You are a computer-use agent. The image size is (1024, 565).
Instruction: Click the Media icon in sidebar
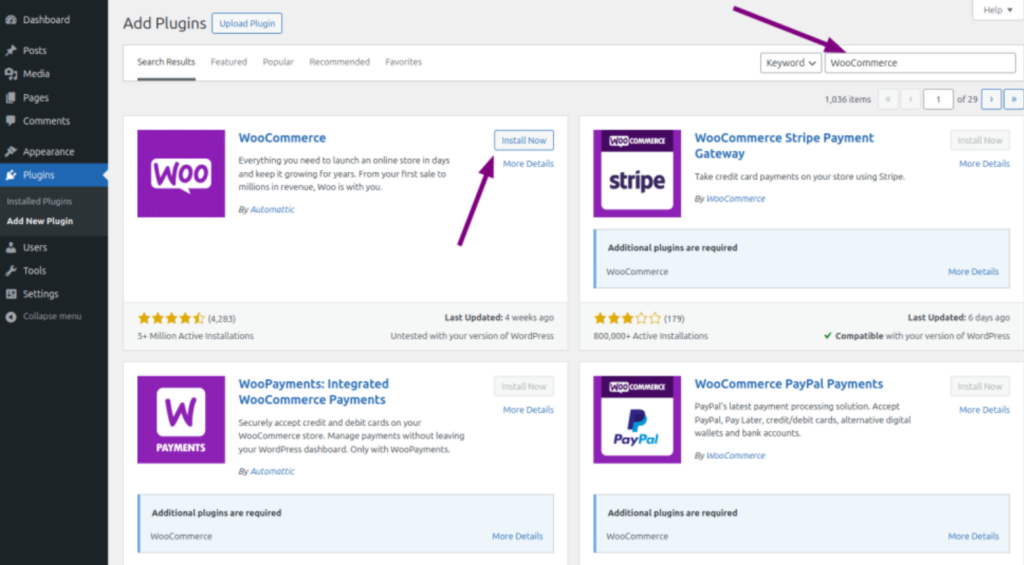(x=11, y=74)
